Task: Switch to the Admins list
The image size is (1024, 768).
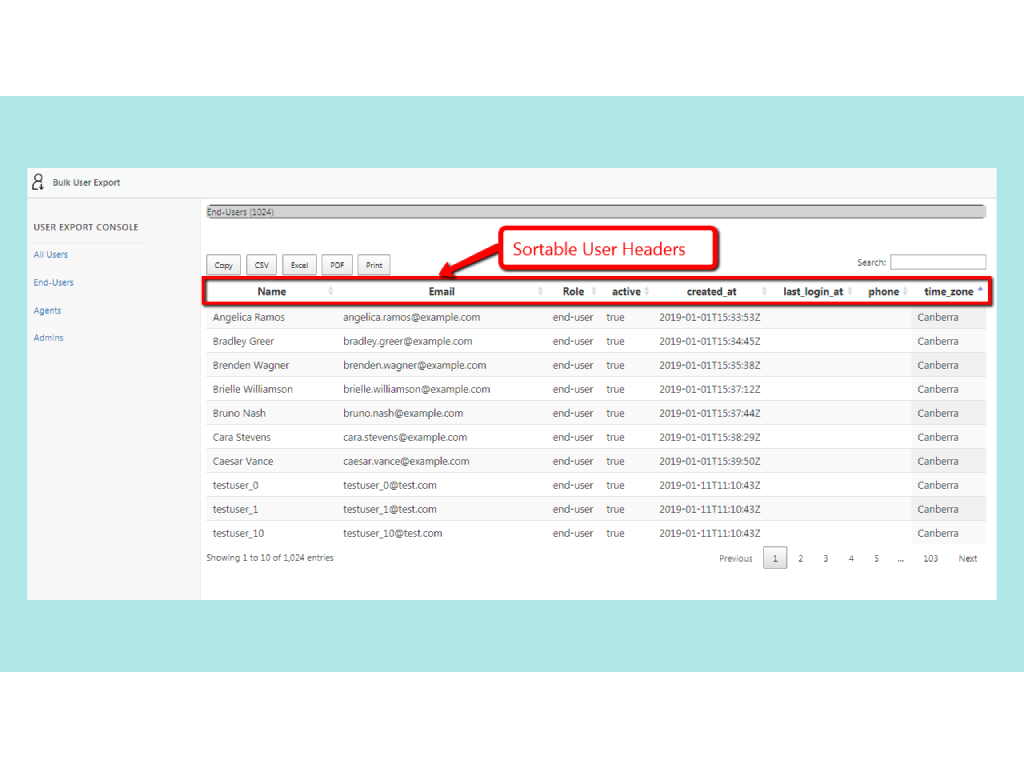Action: coord(49,338)
